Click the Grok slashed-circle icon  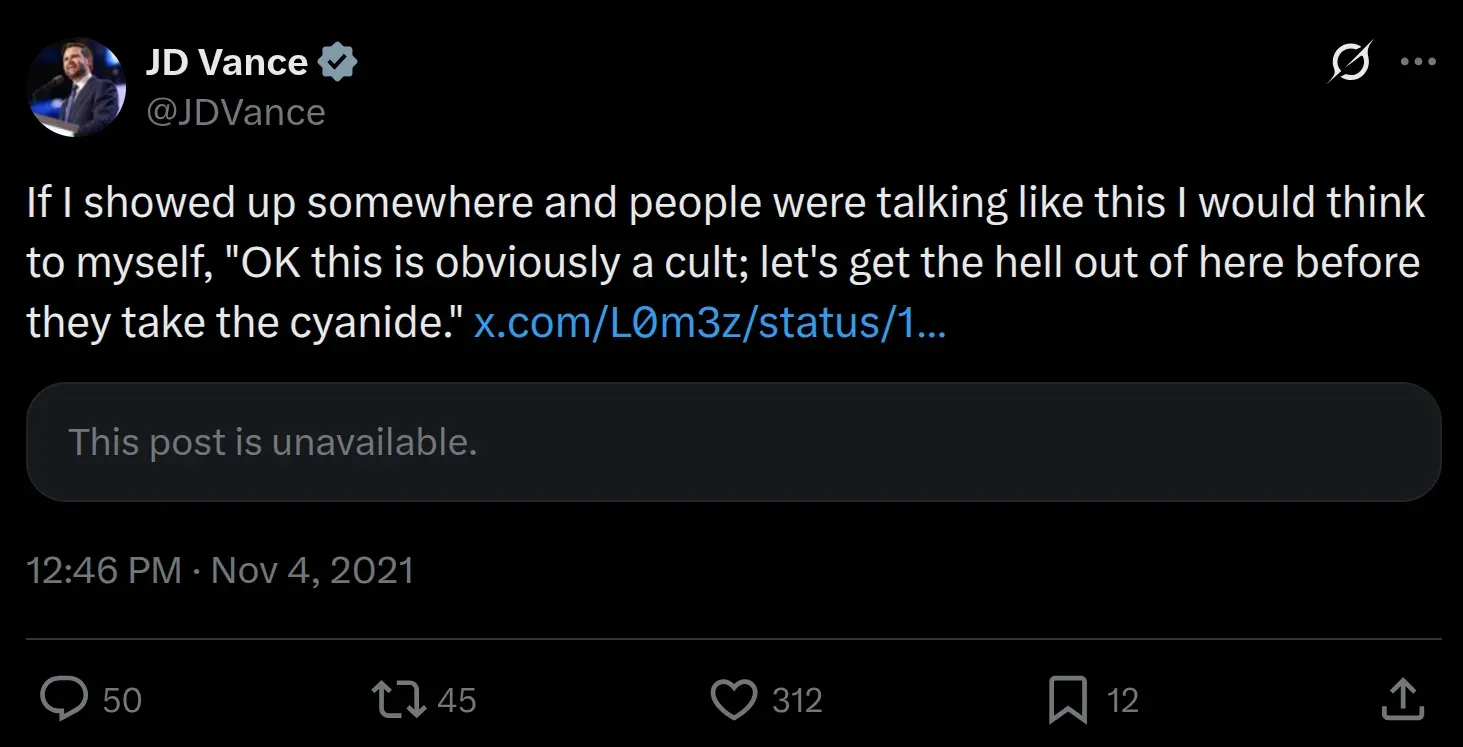(1349, 63)
